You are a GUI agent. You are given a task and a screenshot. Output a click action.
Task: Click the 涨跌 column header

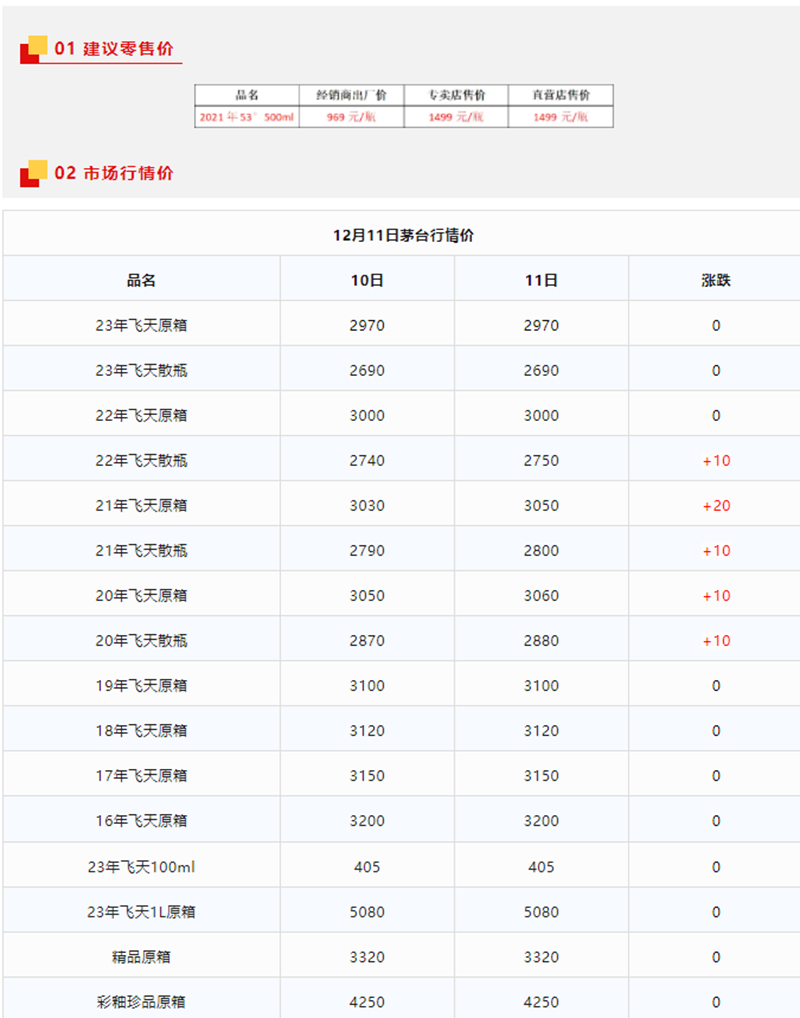(716, 280)
